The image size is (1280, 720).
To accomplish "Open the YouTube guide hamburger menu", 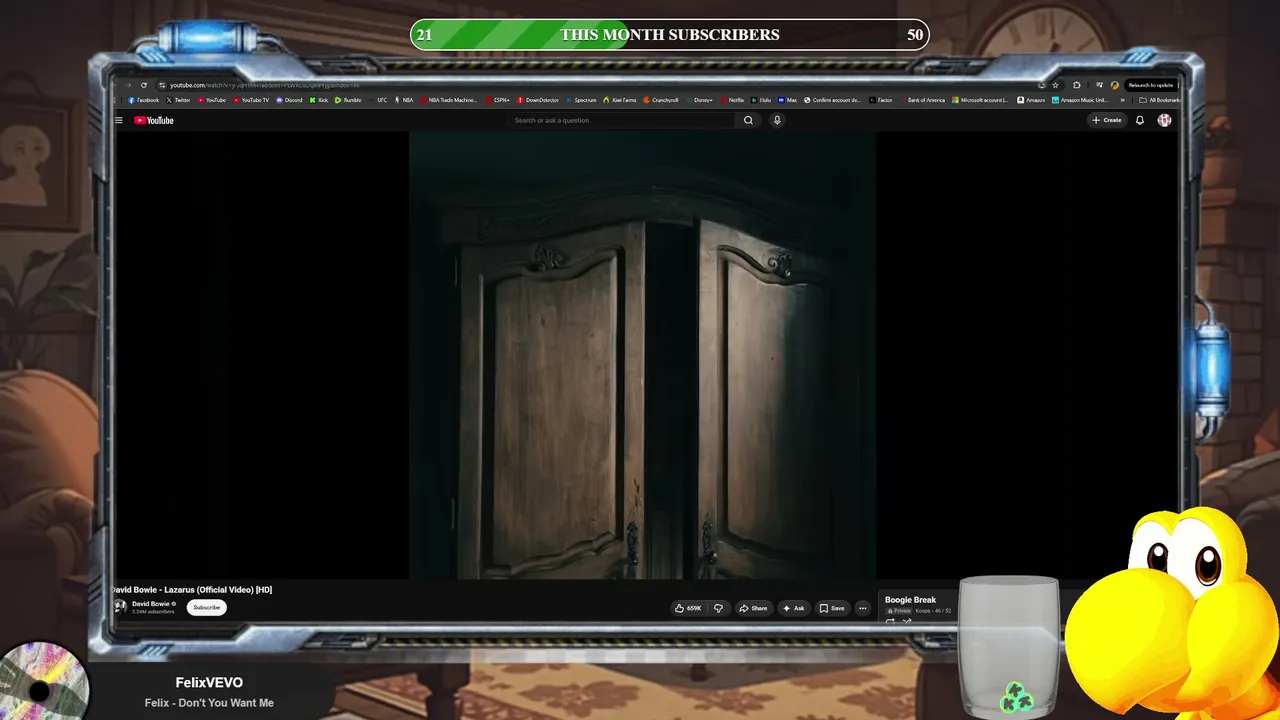I will (119, 120).
